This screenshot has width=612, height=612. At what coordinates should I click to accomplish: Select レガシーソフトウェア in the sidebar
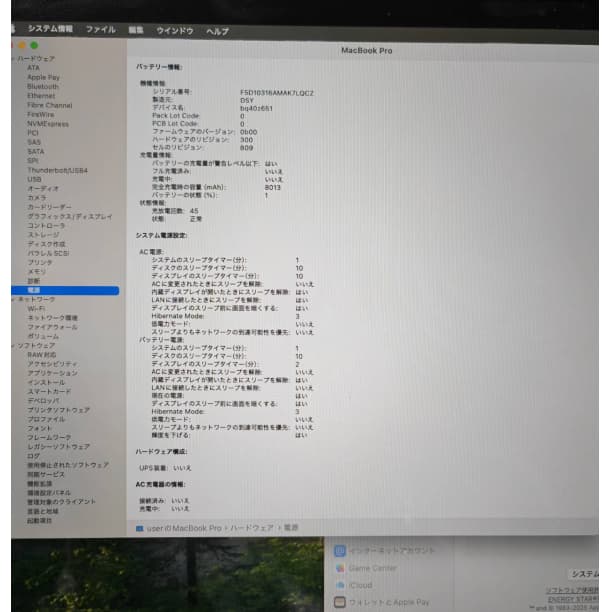tap(59, 447)
